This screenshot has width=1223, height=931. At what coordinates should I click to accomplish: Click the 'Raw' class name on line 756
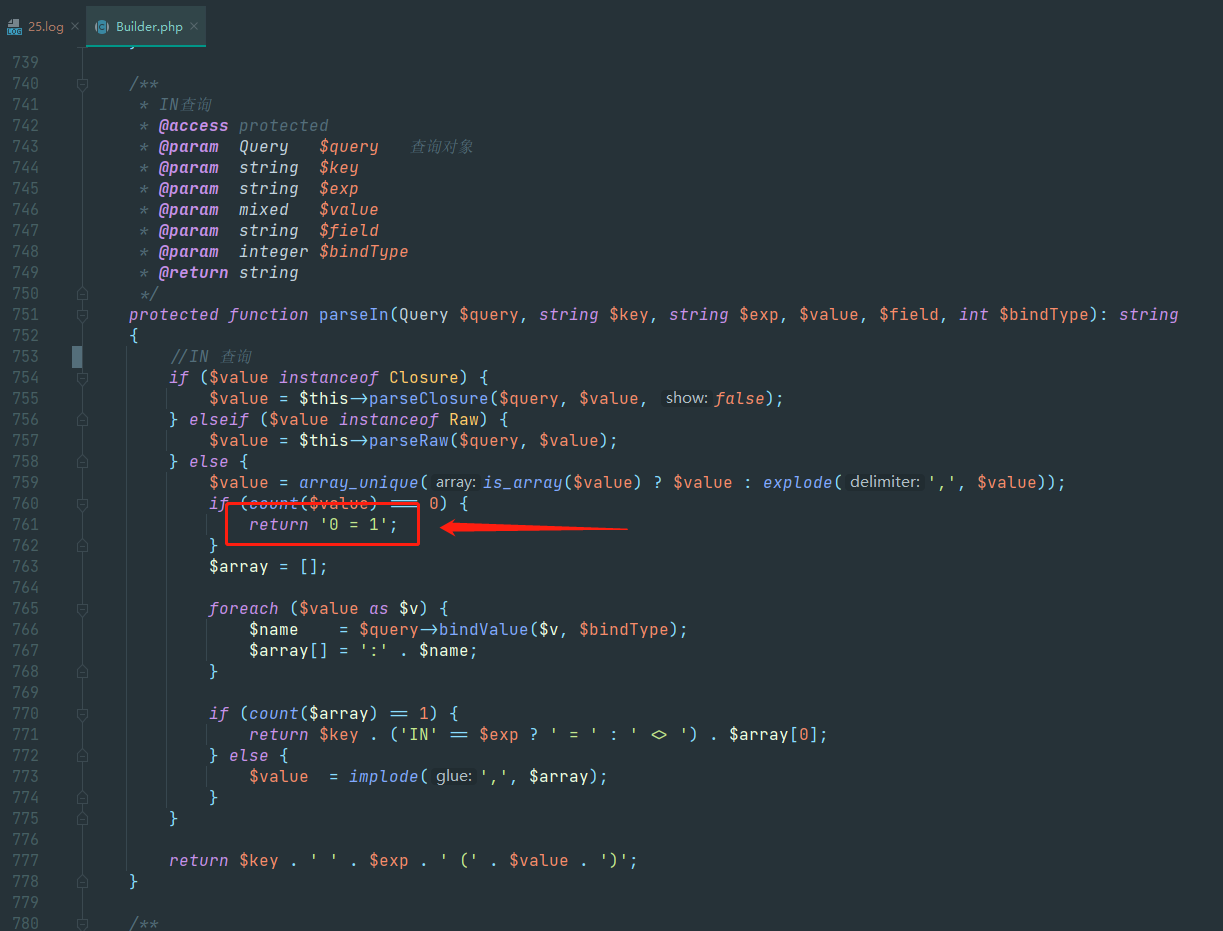click(464, 420)
